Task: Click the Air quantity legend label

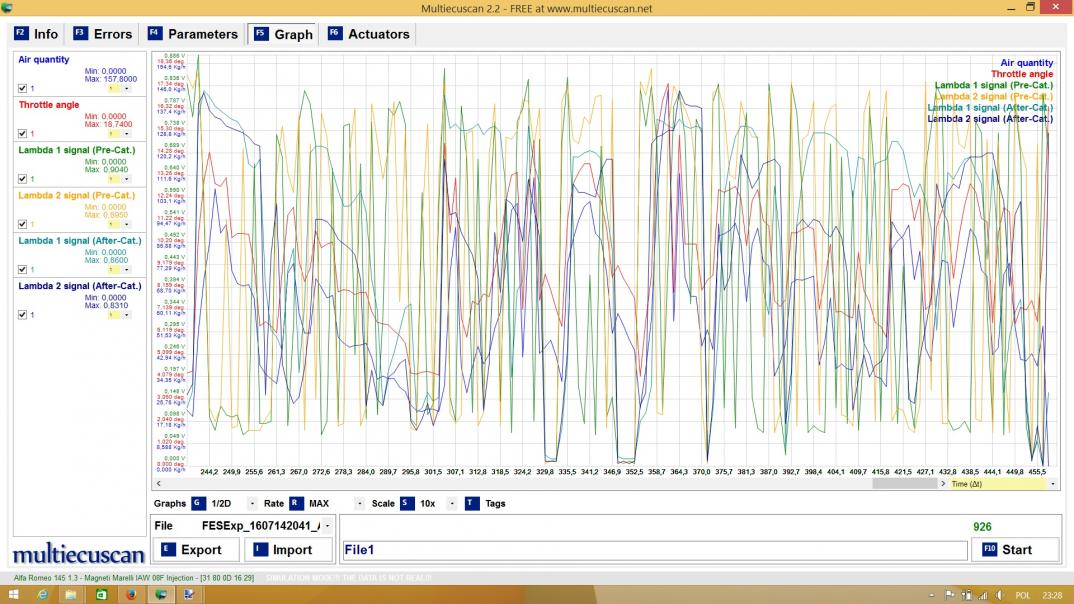Action: pyautogui.click(x=1026, y=63)
